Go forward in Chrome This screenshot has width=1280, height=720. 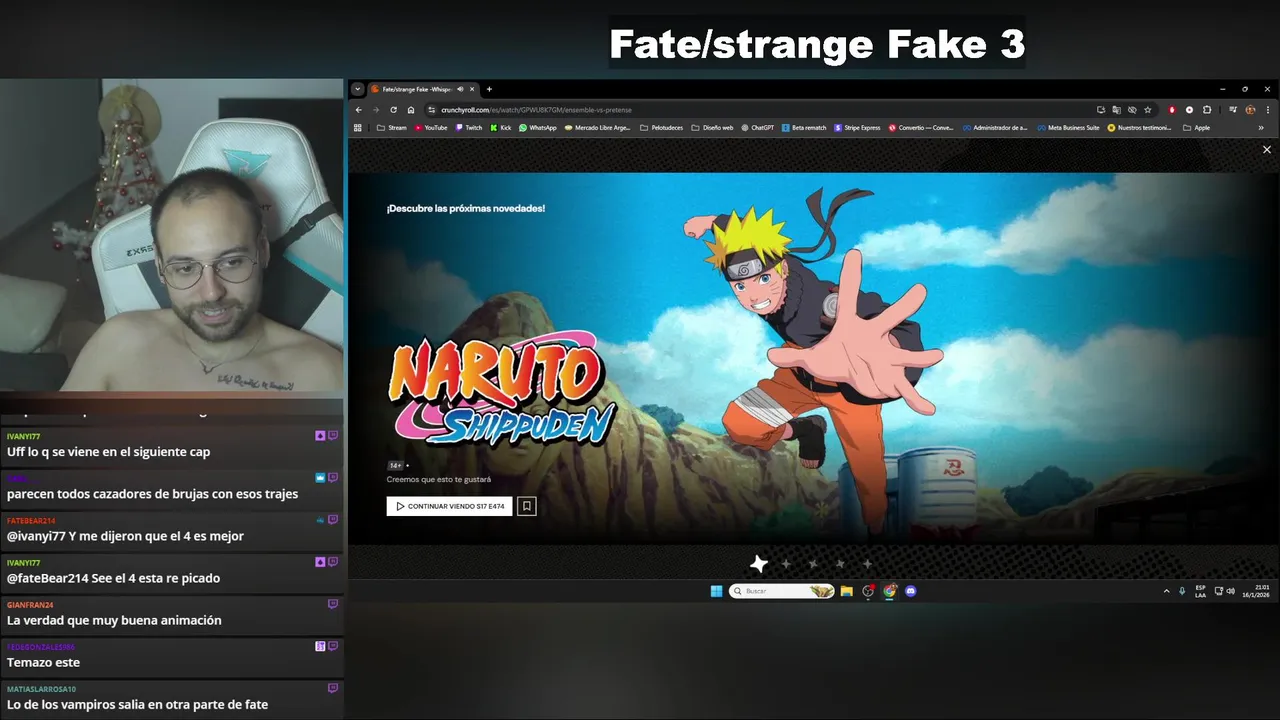(376, 110)
